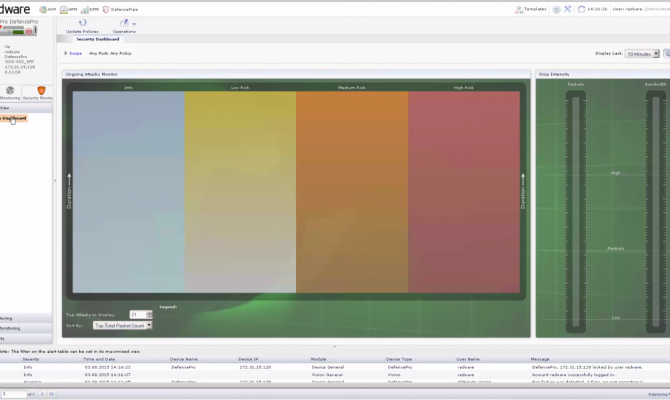Click the Top Attacks to Display spinner arrows
Image resolution: width=670 pixels, height=400 pixels.
click(149, 315)
